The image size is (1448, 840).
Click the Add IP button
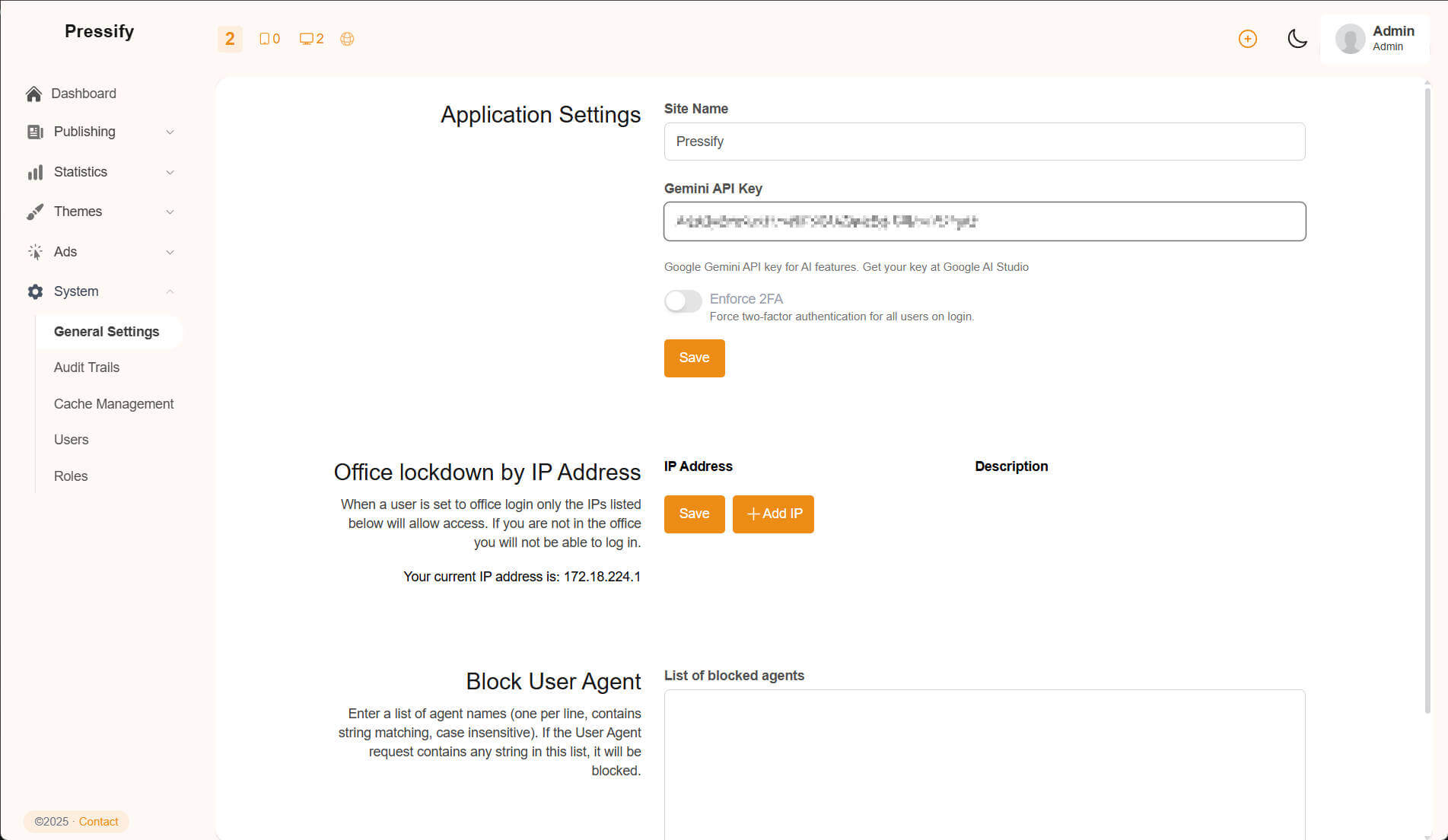[x=773, y=514]
